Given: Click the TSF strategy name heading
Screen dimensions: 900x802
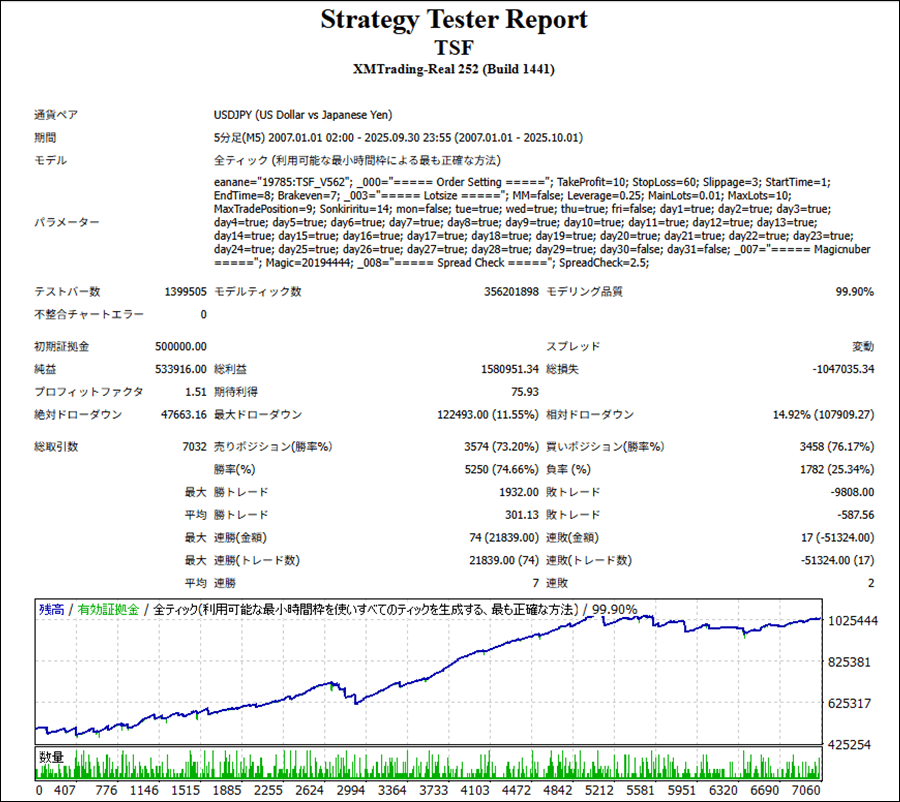Looking at the screenshot, I should (x=454, y=47).
